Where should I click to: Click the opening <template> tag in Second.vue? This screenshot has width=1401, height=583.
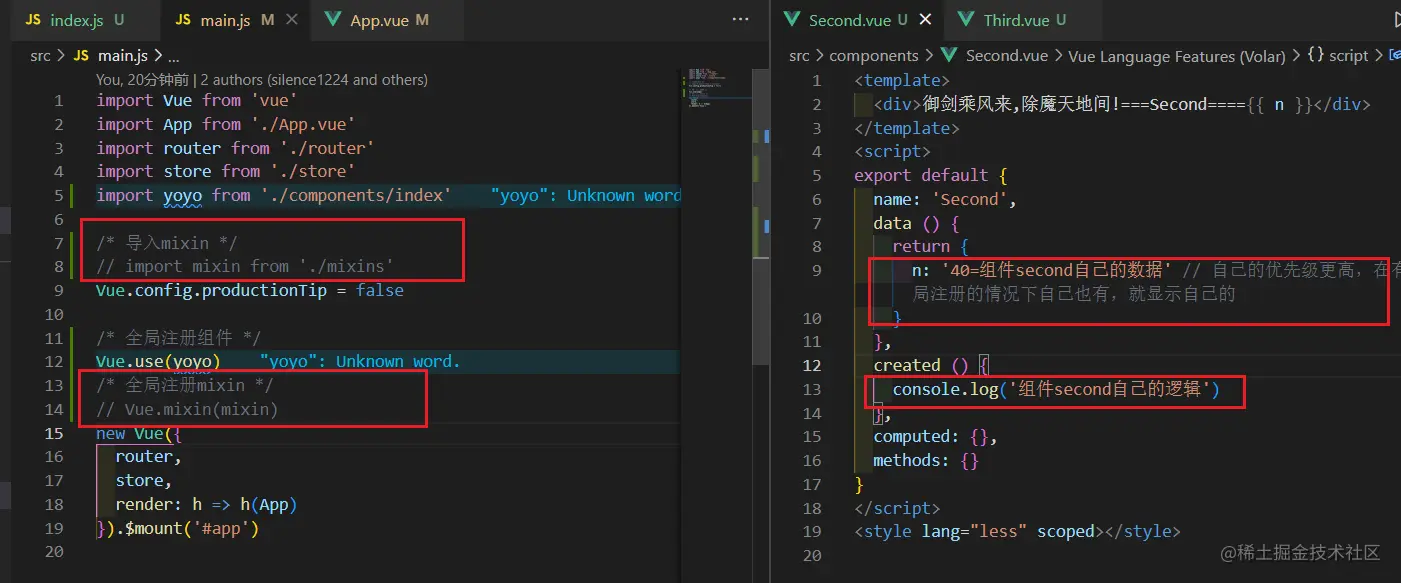(x=902, y=80)
